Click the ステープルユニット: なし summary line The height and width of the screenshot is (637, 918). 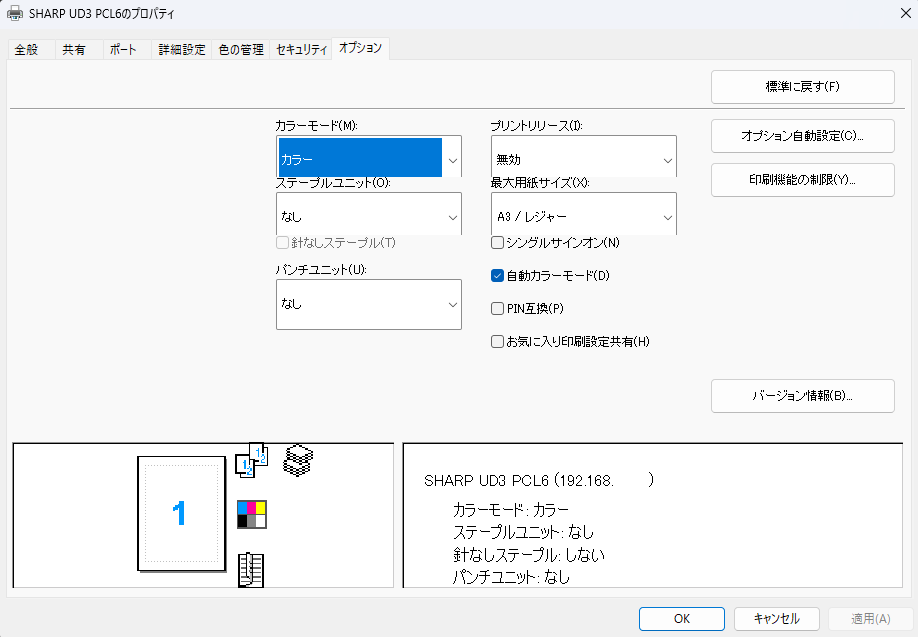point(523,532)
